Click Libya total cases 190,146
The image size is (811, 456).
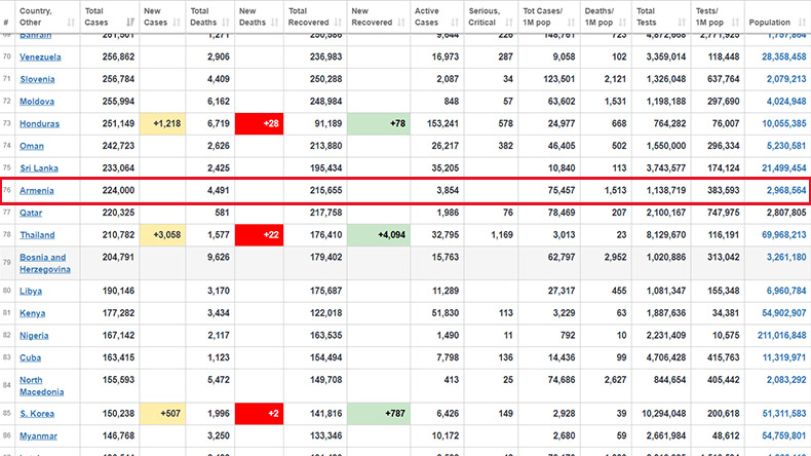click(x=118, y=291)
